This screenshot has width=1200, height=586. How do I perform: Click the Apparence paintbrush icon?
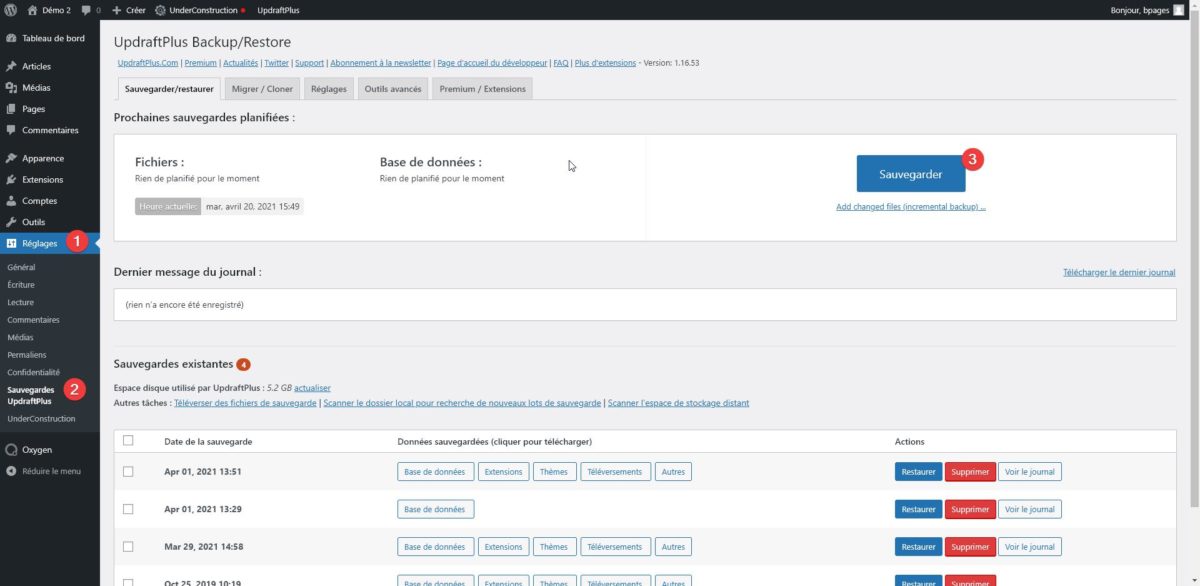pyautogui.click(x=11, y=158)
